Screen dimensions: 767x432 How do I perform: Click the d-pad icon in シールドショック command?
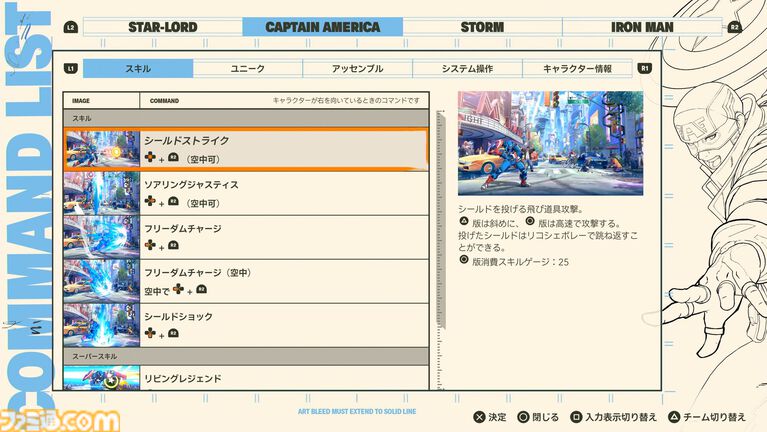[150, 333]
